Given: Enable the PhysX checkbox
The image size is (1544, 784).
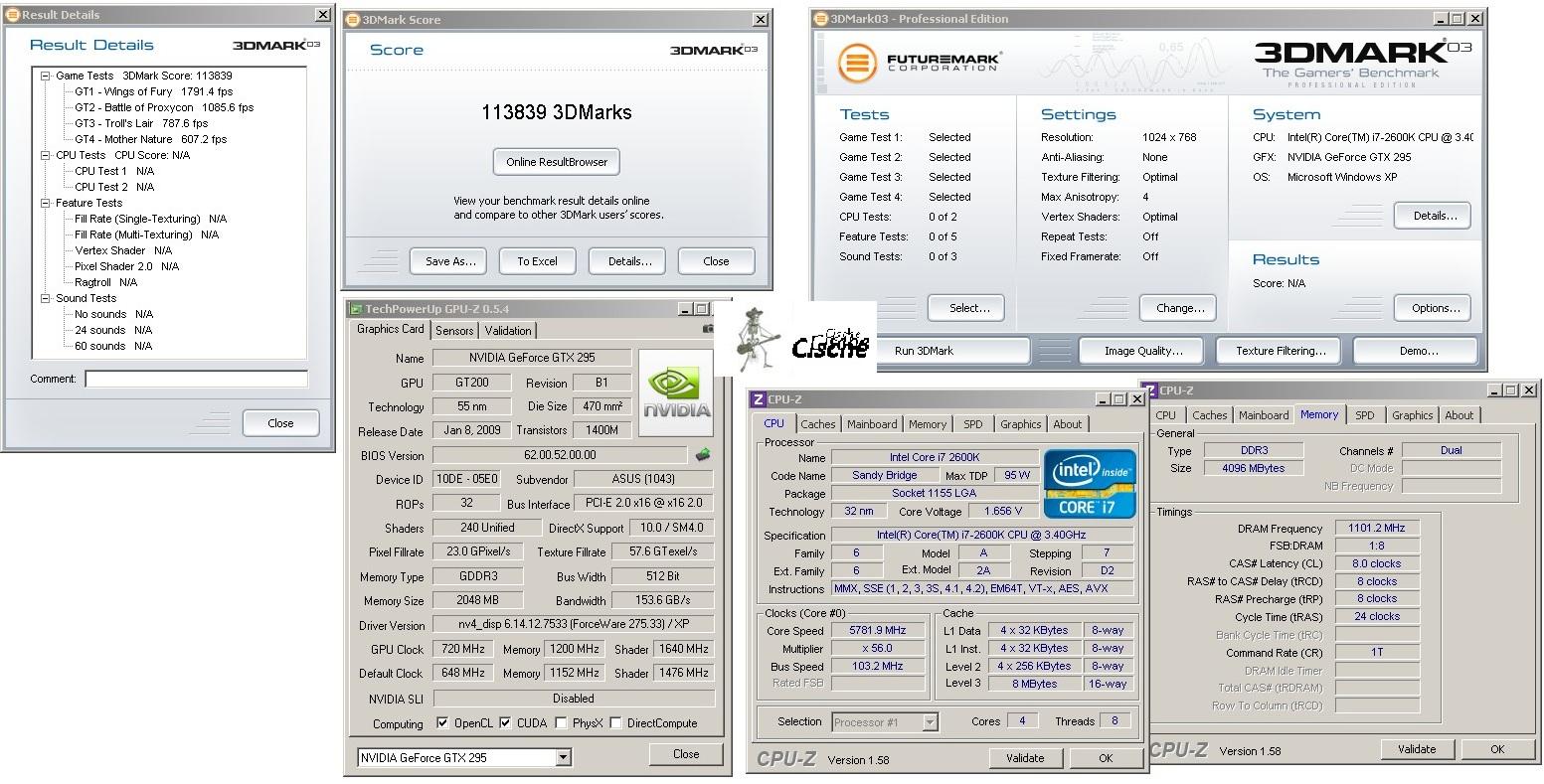Looking at the screenshot, I should (561, 723).
